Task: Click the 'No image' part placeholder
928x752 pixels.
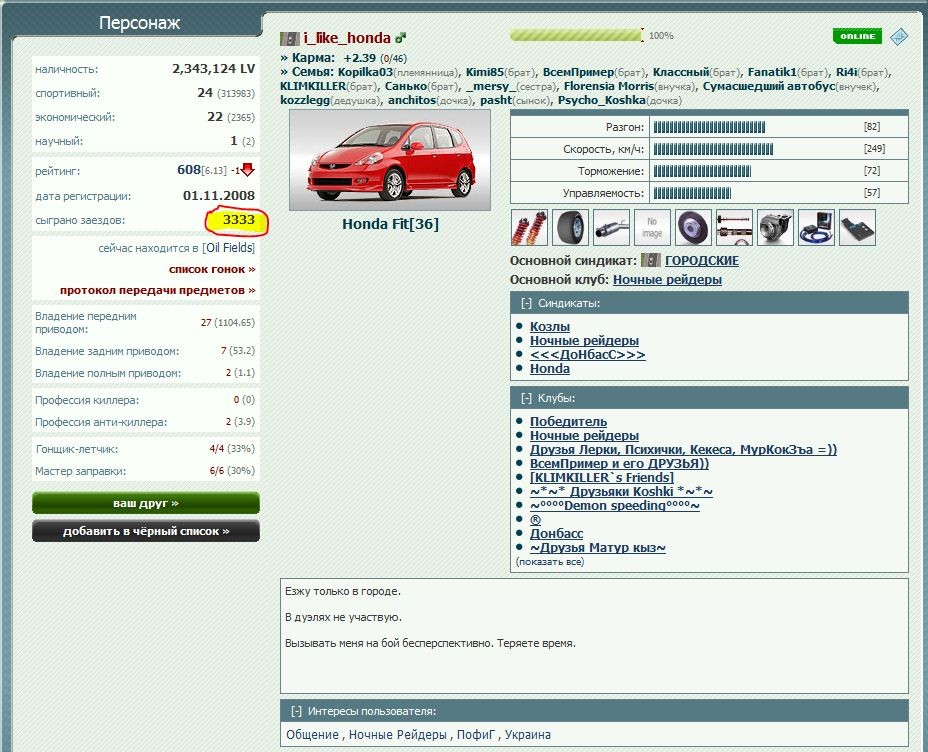Action: 652,227
